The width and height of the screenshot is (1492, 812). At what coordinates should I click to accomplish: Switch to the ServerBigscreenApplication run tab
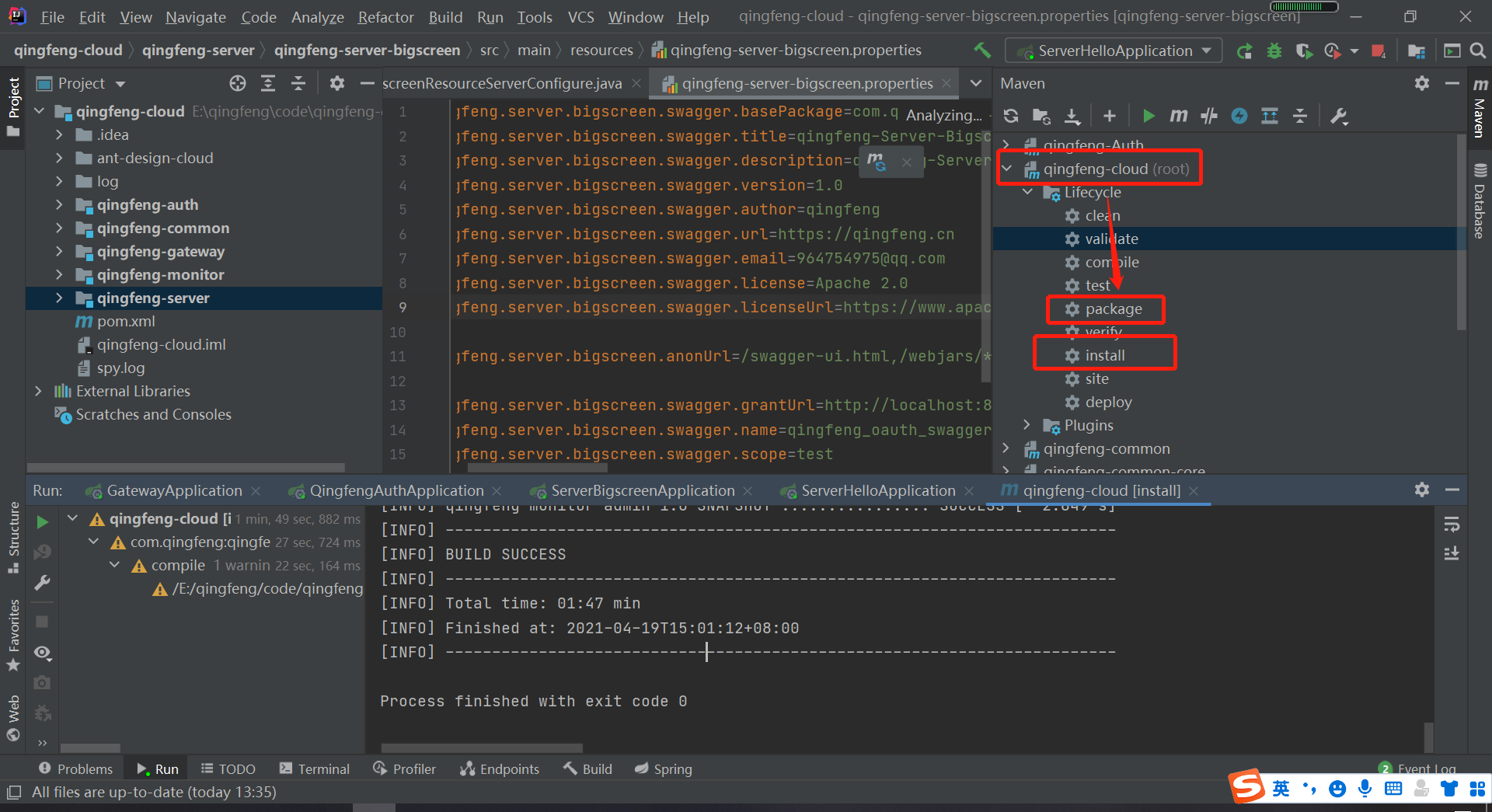click(642, 490)
